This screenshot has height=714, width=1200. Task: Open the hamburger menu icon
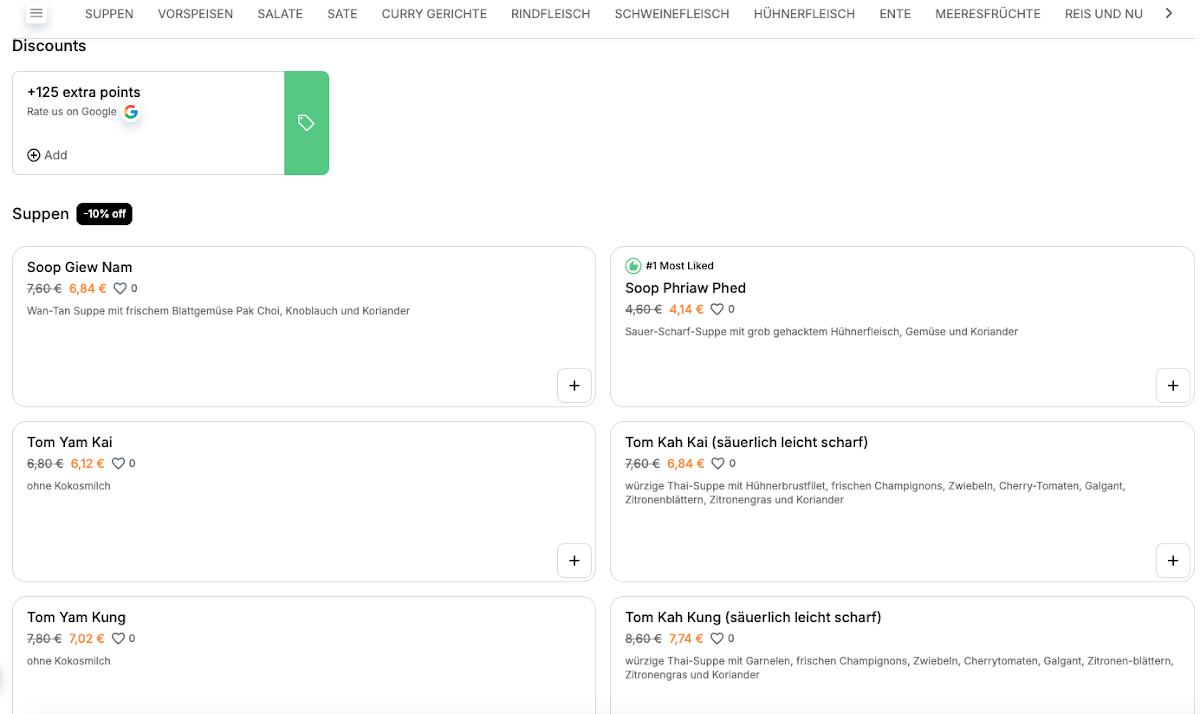(37, 13)
